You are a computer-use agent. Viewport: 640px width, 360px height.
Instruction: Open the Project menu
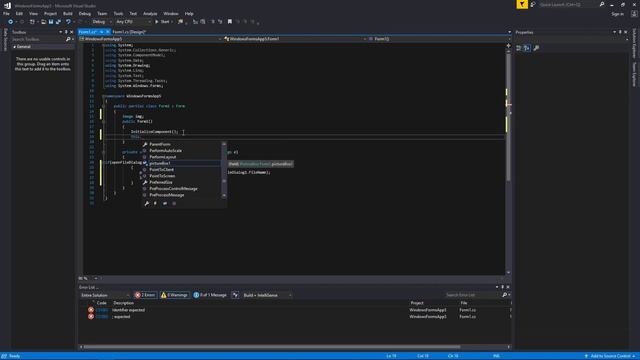(50, 13)
